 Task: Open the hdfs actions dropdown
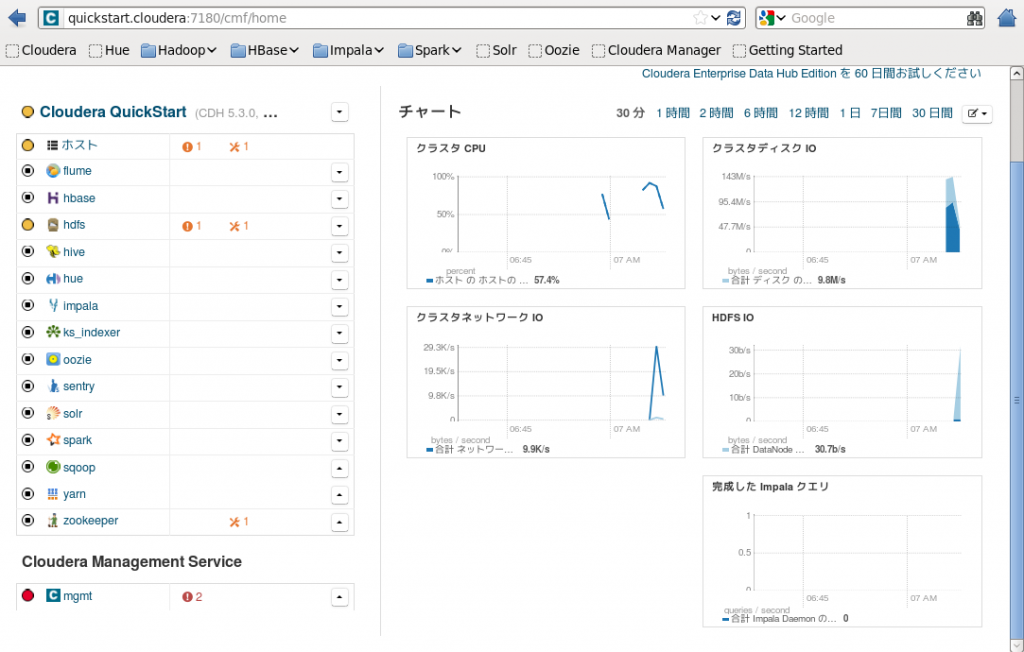tap(340, 226)
